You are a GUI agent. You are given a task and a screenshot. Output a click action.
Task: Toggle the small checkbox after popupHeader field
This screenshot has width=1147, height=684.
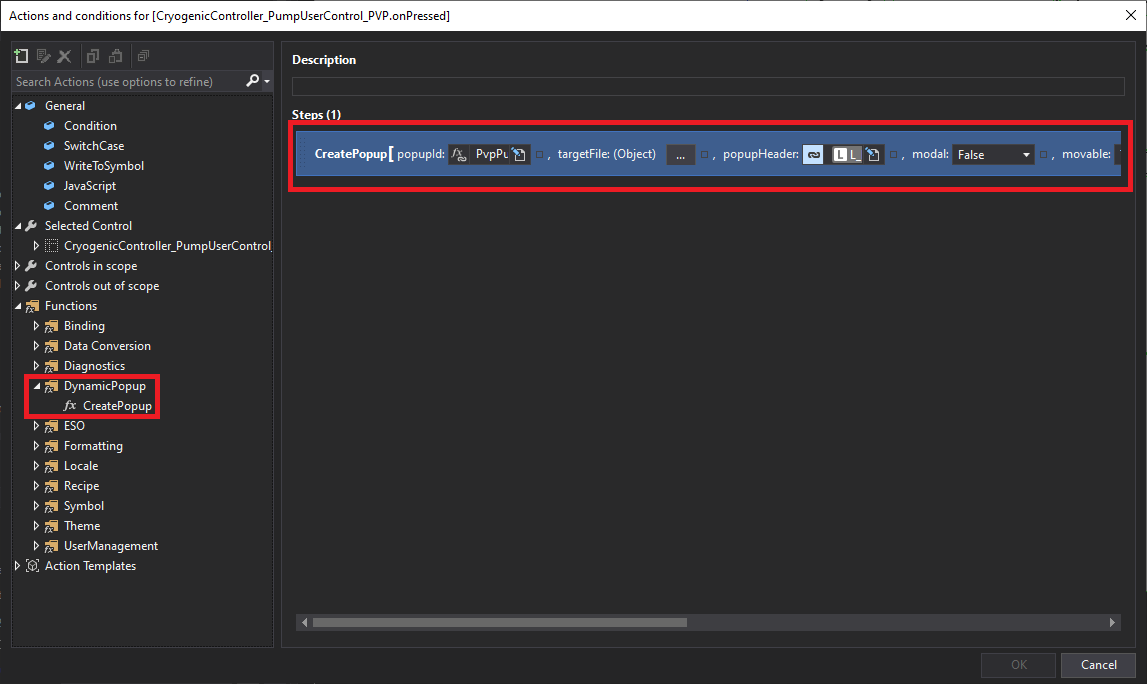point(894,155)
